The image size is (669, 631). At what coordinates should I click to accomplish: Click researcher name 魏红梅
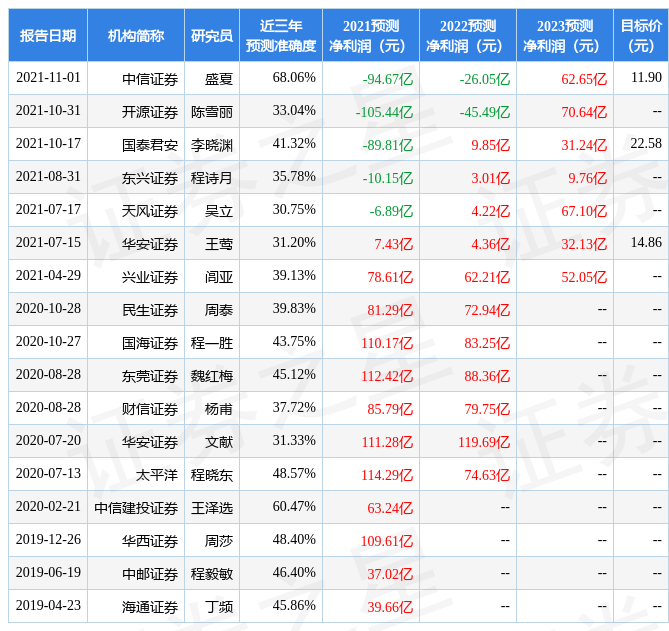pyautogui.click(x=212, y=376)
